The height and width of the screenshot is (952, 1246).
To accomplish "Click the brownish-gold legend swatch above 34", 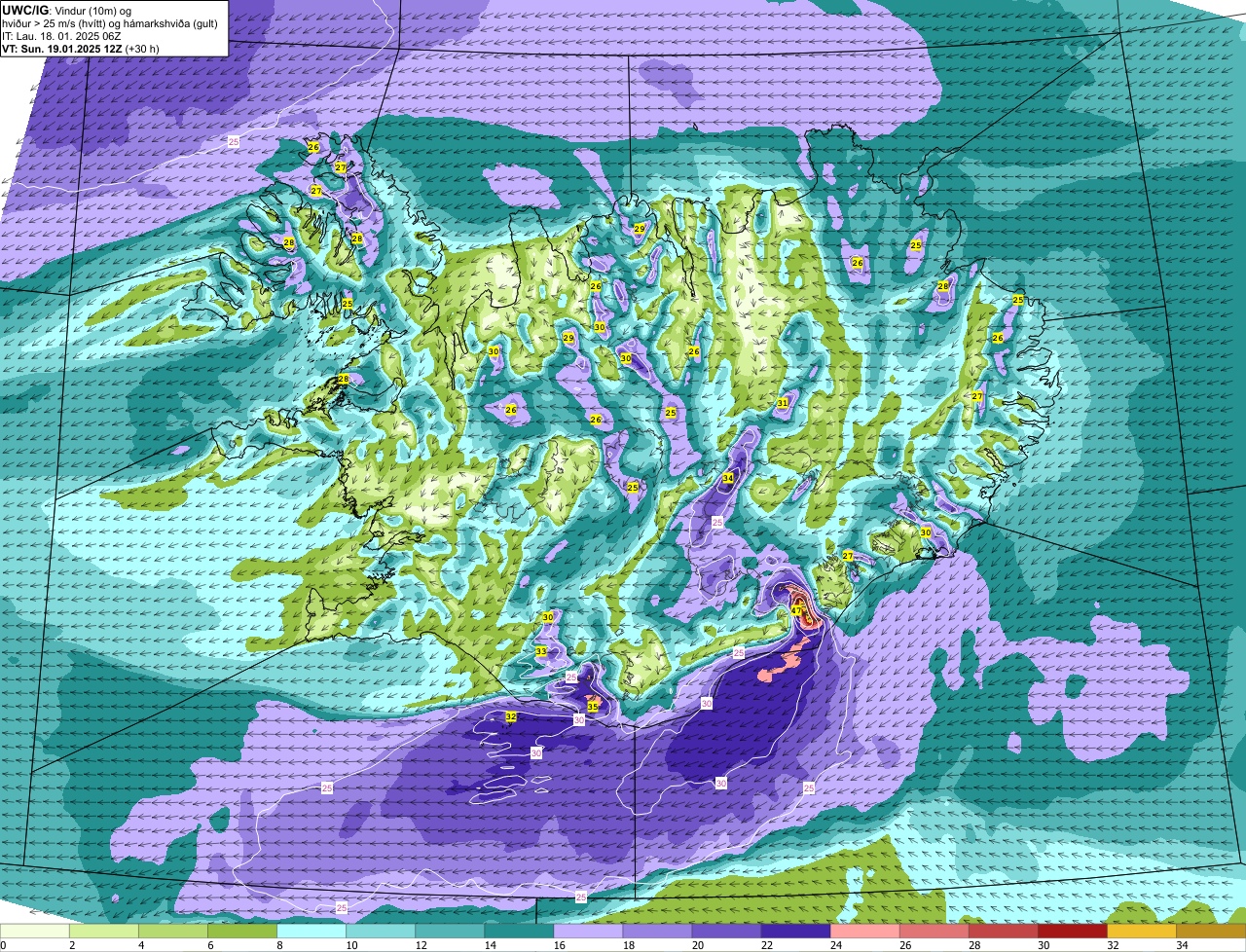I will 1211,931.
